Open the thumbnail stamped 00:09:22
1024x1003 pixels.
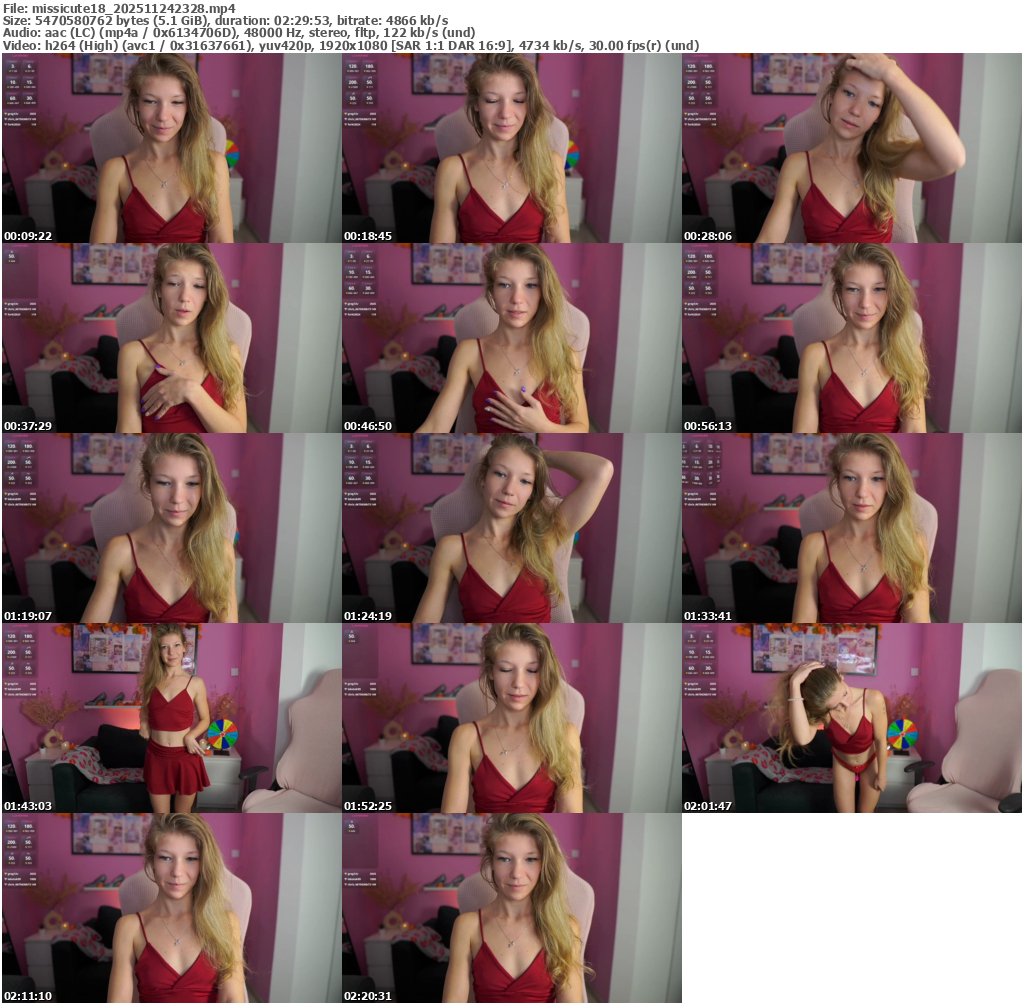[x=172, y=148]
